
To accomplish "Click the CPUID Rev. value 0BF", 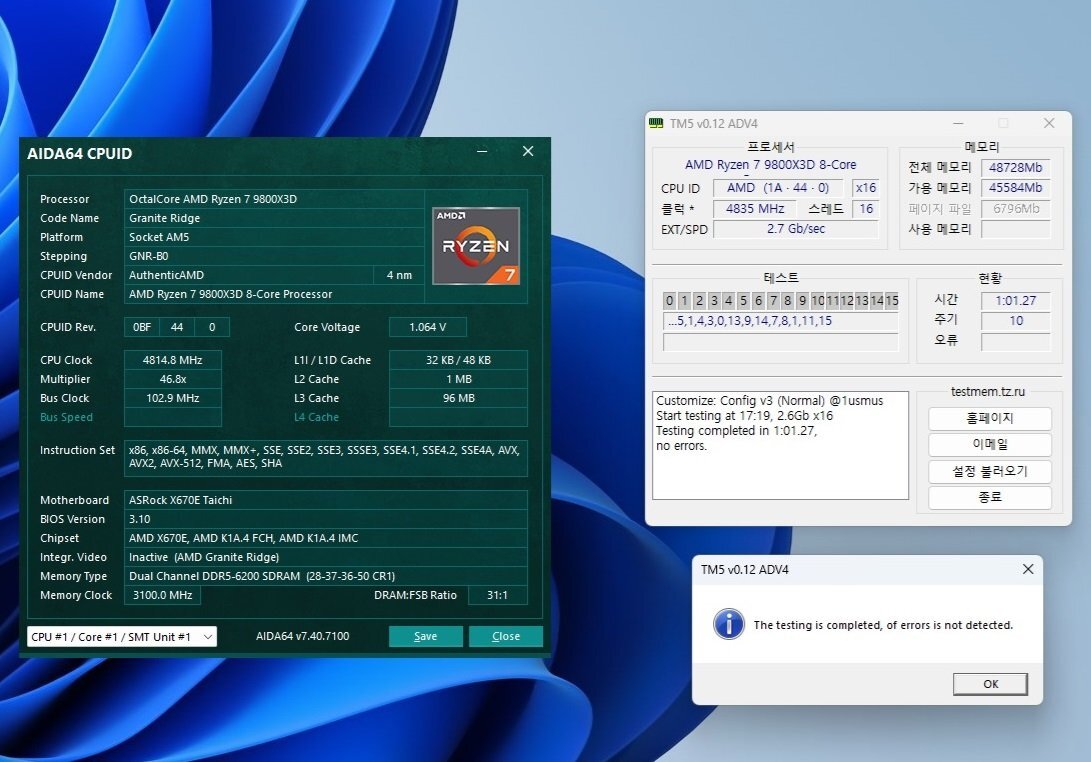I will pyautogui.click(x=141, y=327).
